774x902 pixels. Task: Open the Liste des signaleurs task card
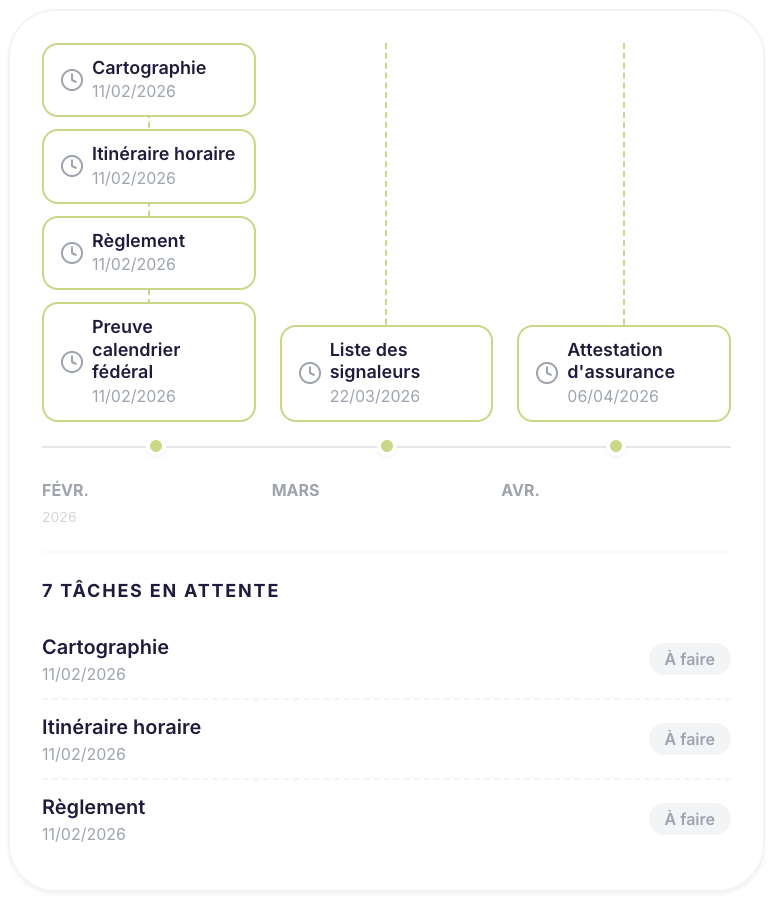386,372
